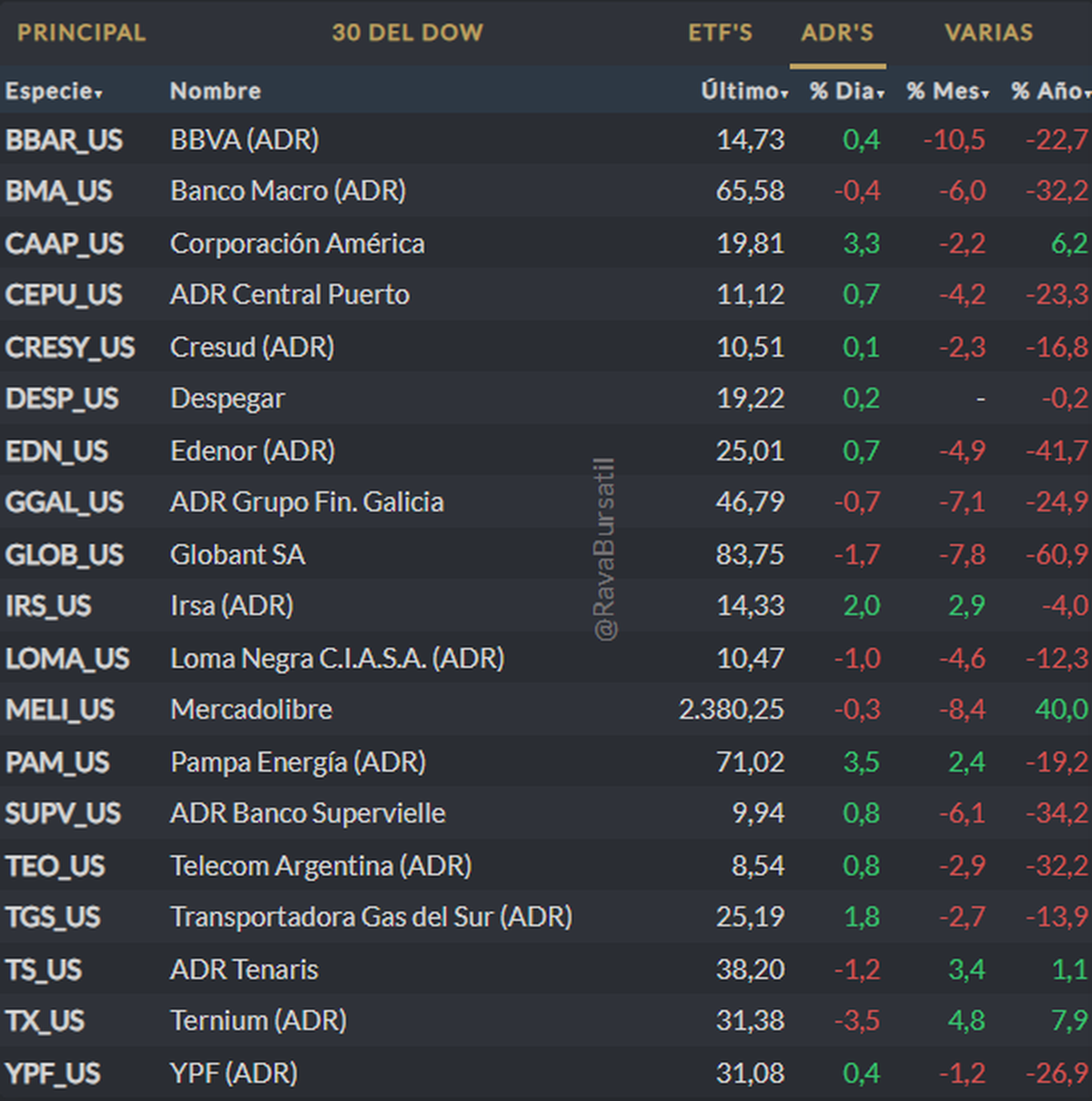
Task: Click the YPF_US ticker
Action: point(53,1074)
